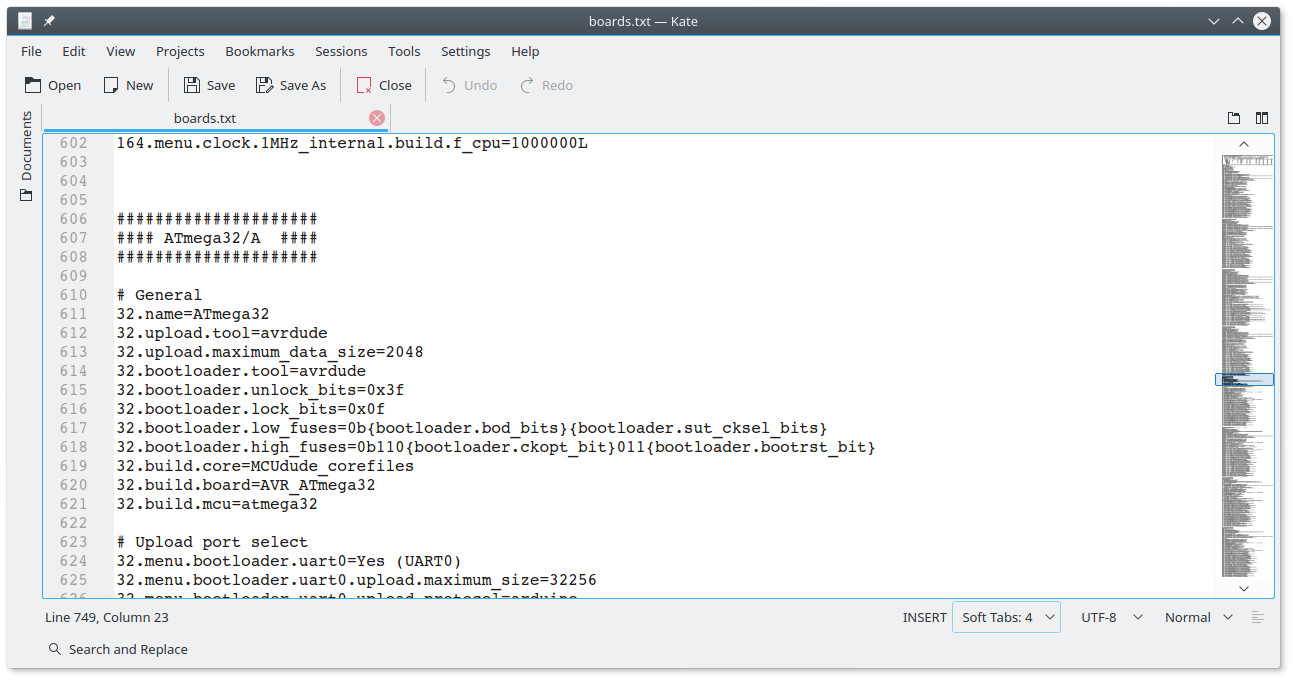Viewport: 1293px width, 681px height.
Task: Click line number 623 in the gutter
Action: 73,542
